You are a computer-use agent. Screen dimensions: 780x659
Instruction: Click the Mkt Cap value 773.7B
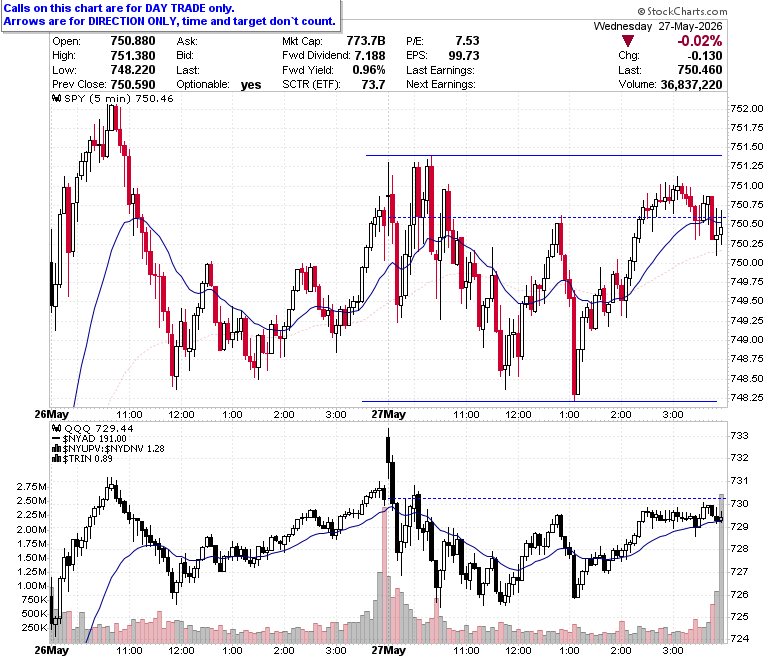[x=366, y=41]
